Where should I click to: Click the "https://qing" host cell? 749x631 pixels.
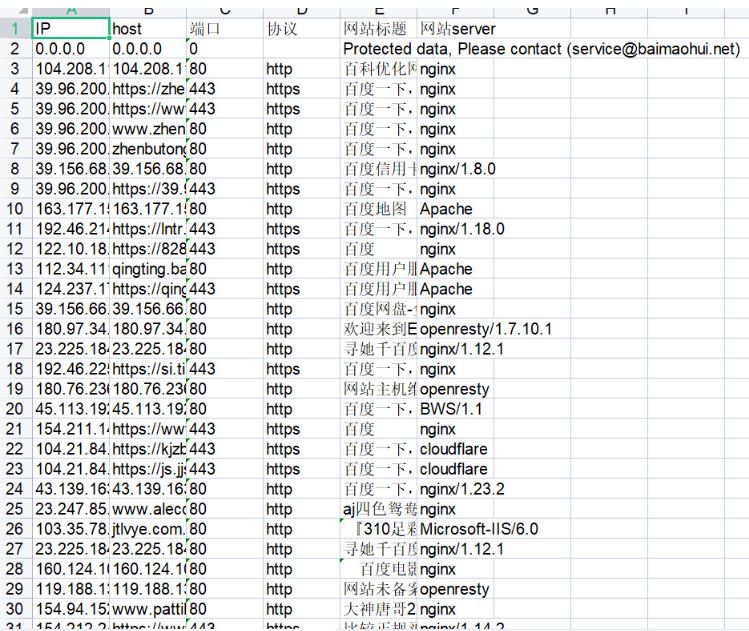point(148,289)
